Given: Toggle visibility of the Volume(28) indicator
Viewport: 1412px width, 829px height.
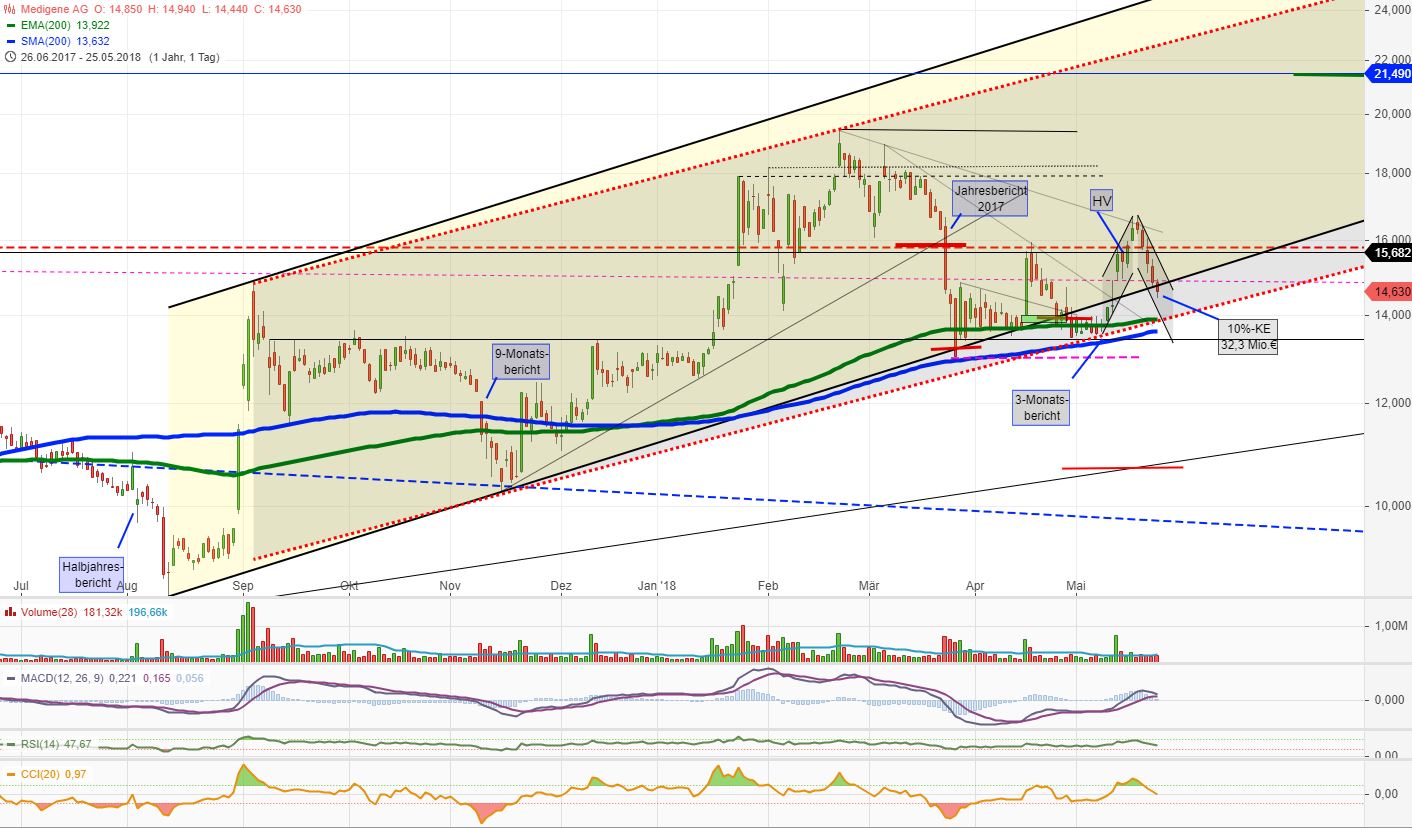Looking at the screenshot, I should coord(50,610).
